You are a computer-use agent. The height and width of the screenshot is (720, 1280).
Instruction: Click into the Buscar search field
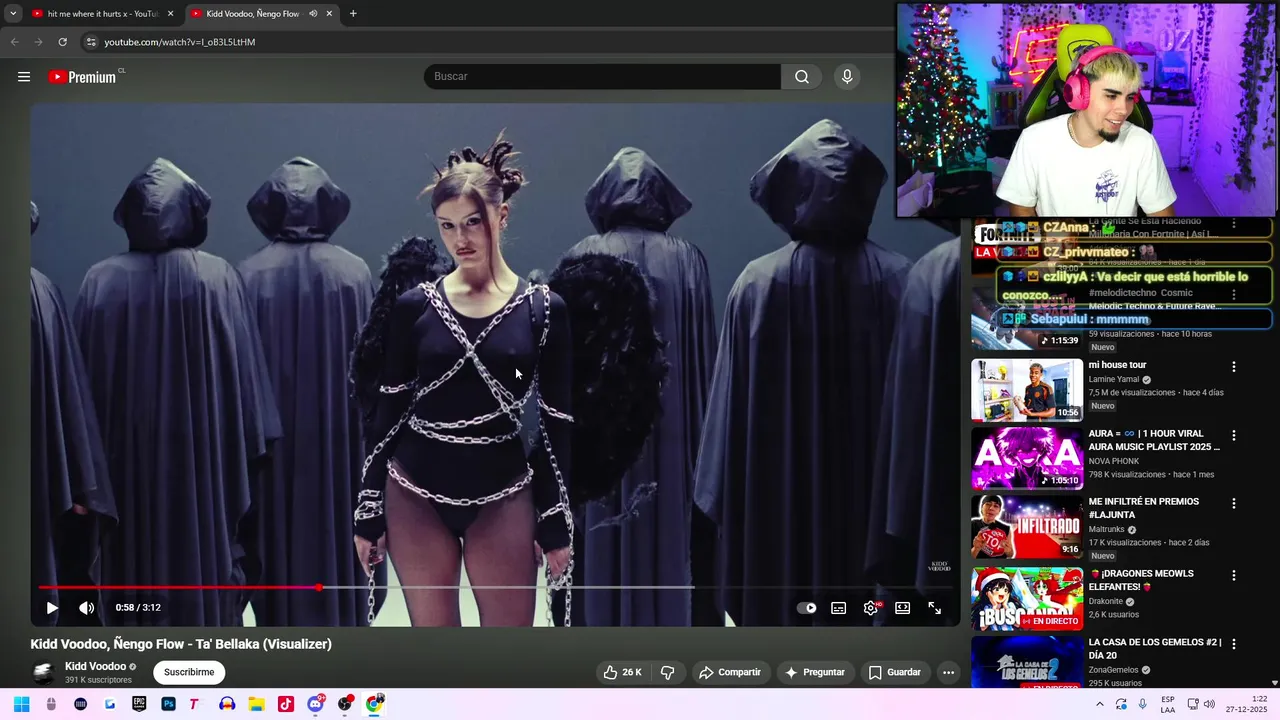602,77
